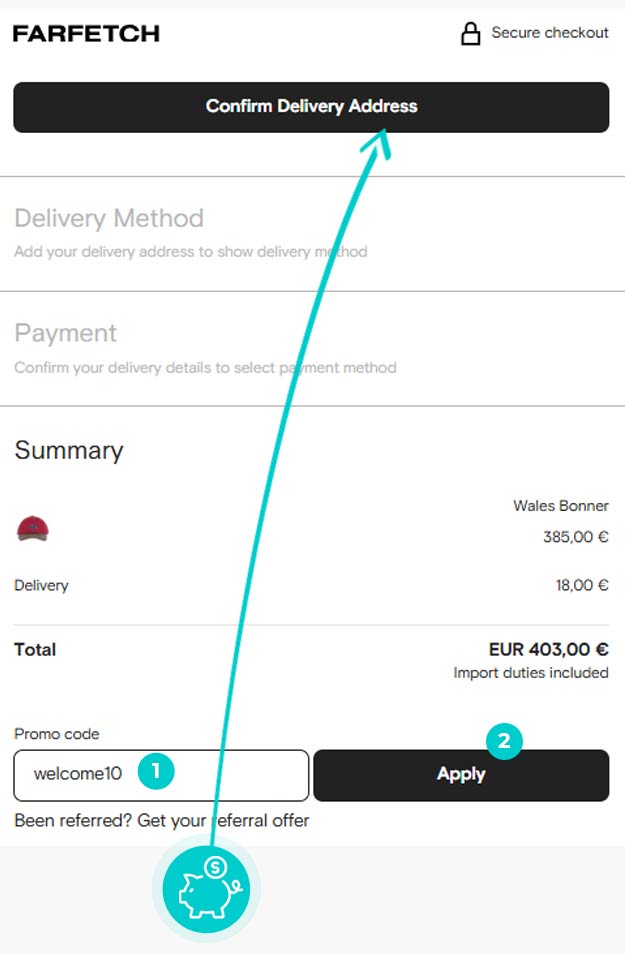Click the 'Import duties included' note
The height and width of the screenshot is (954, 625).
(531, 672)
